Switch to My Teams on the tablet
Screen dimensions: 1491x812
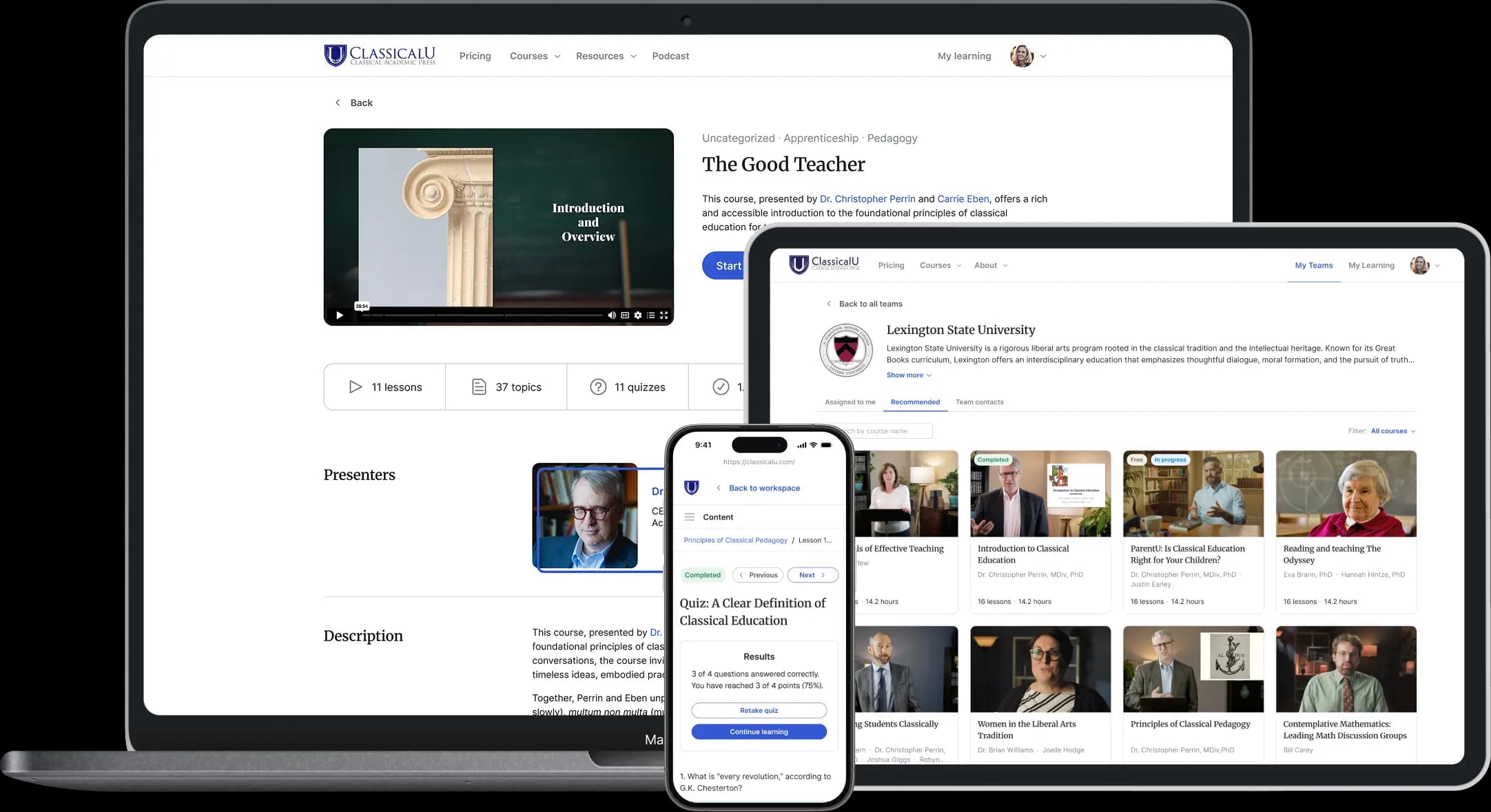1314,265
